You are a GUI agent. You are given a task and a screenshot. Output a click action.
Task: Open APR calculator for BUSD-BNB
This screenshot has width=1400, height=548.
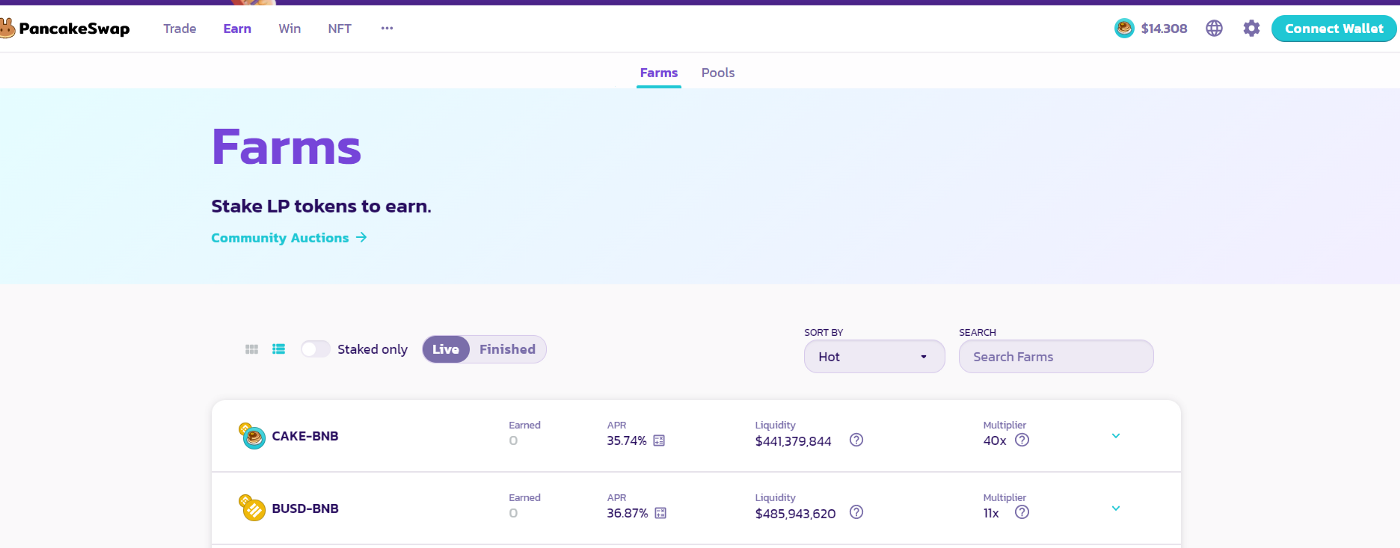(x=659, y=513)
